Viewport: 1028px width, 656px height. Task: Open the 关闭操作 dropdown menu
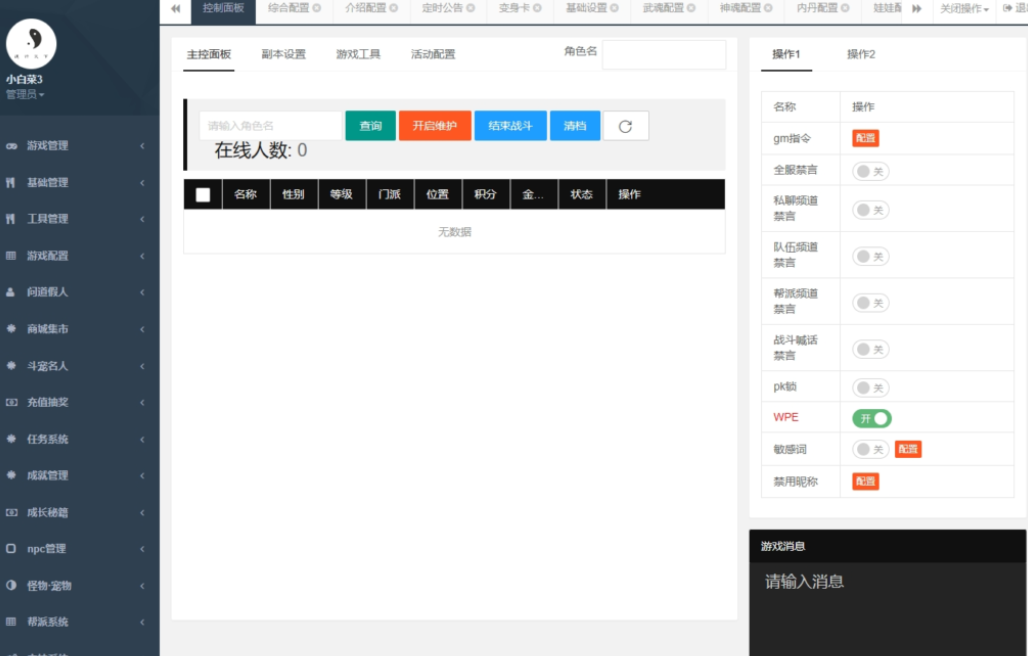click(x=963, y=10)
